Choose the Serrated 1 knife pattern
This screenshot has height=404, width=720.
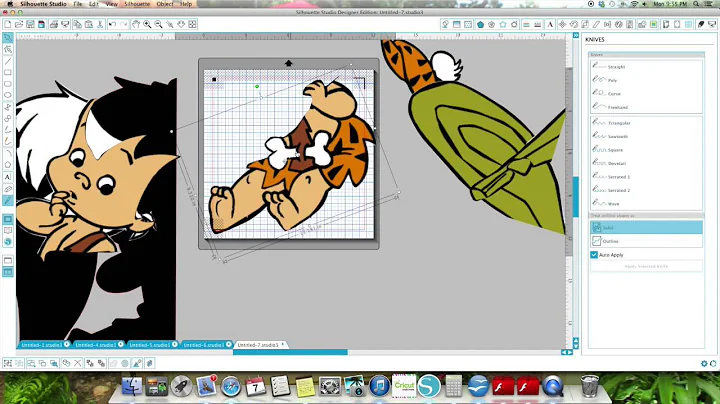646,176
